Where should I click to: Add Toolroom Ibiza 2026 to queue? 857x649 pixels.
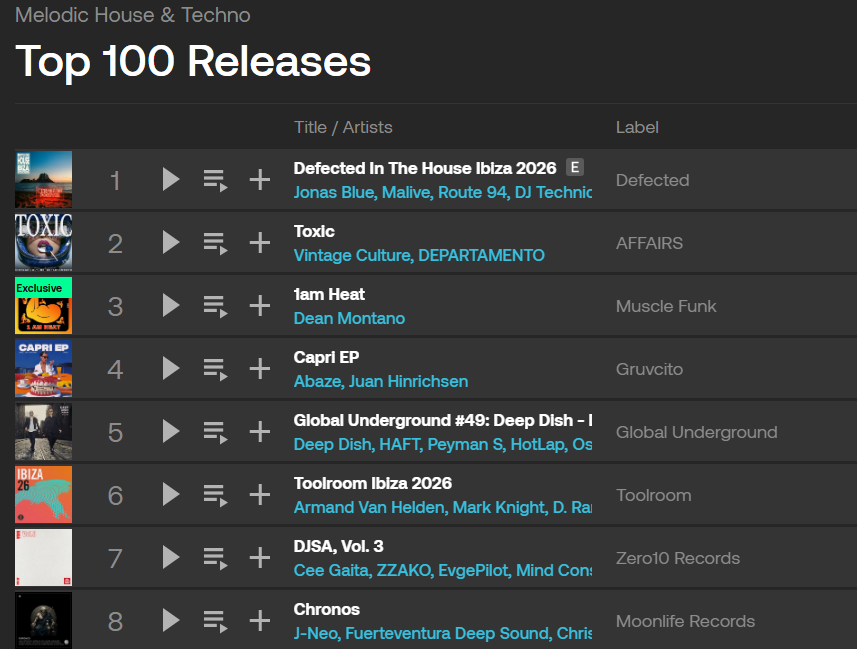[x=215, y=495]
